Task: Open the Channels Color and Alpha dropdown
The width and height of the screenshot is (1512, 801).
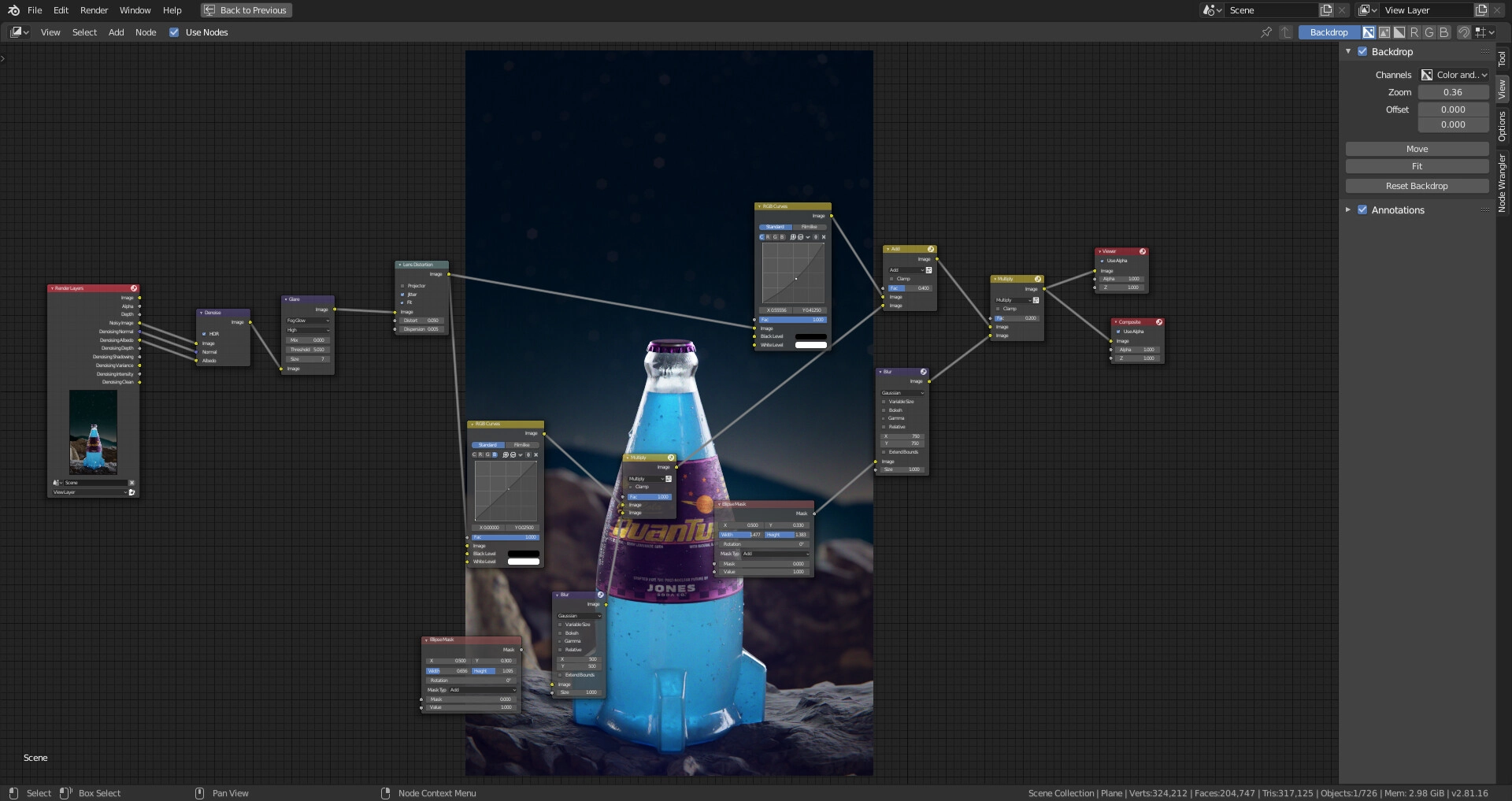Action: [1454, 75]
